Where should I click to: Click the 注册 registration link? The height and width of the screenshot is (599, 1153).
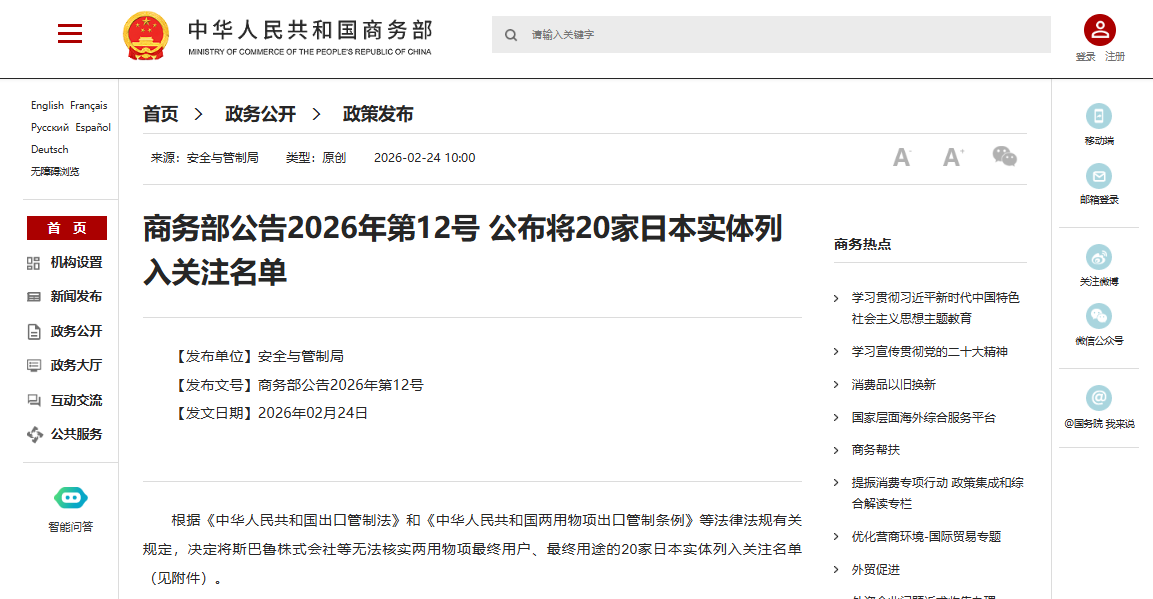tap(1114, 56)
